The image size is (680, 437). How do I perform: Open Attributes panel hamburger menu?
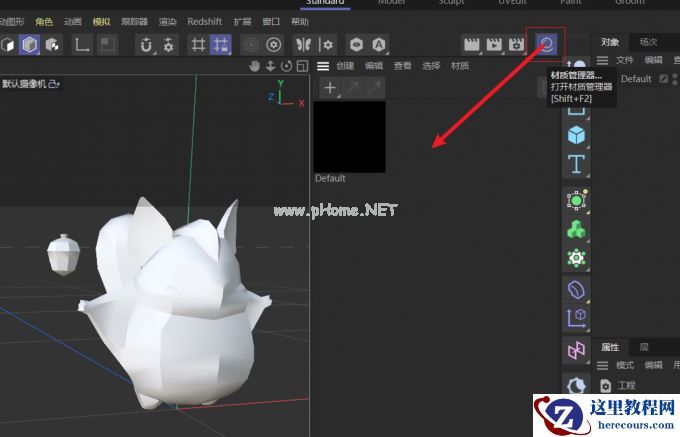point(602,365)
